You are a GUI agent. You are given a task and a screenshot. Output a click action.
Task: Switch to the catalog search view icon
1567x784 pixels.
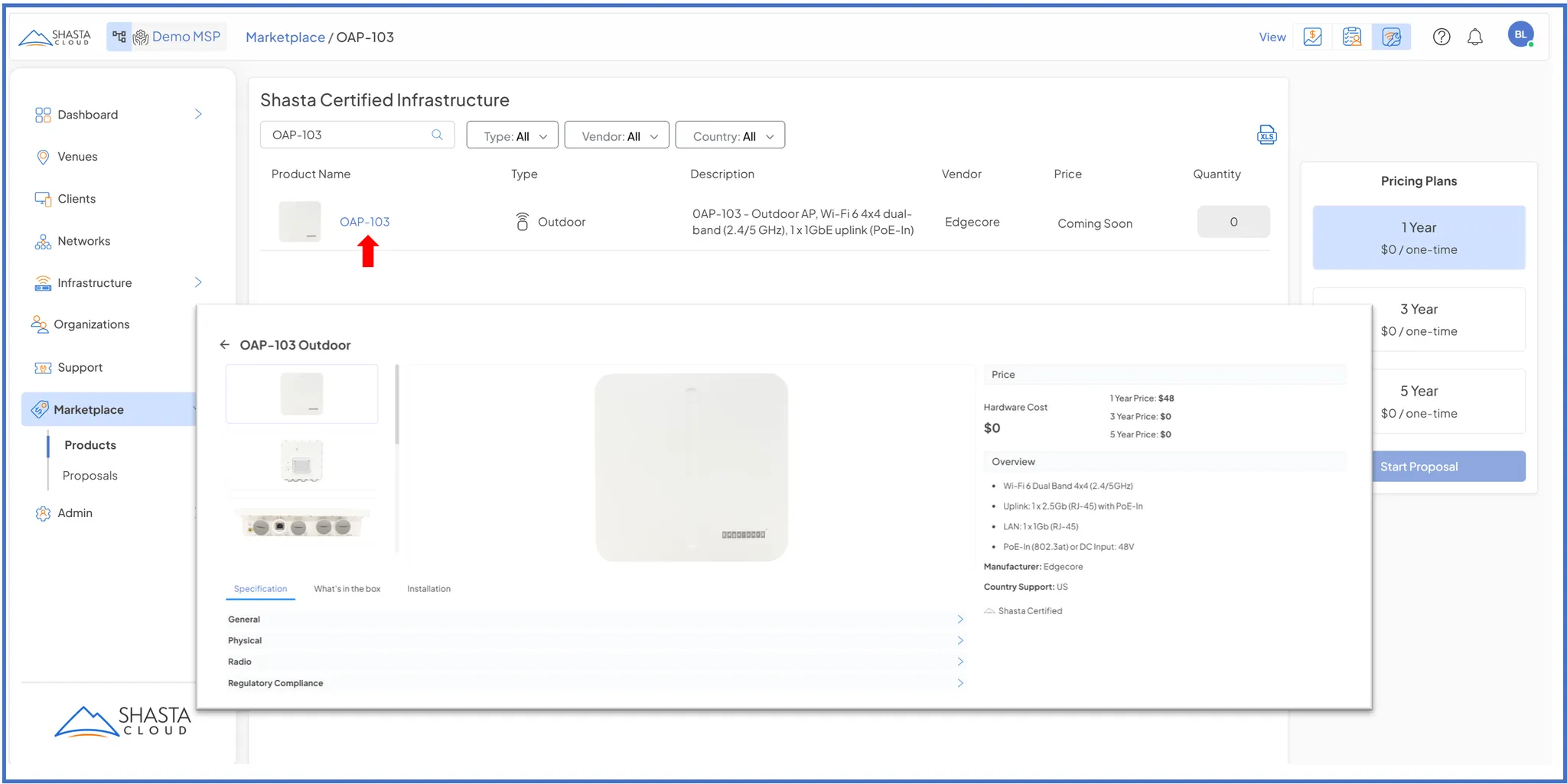[x=1352, y=37]
